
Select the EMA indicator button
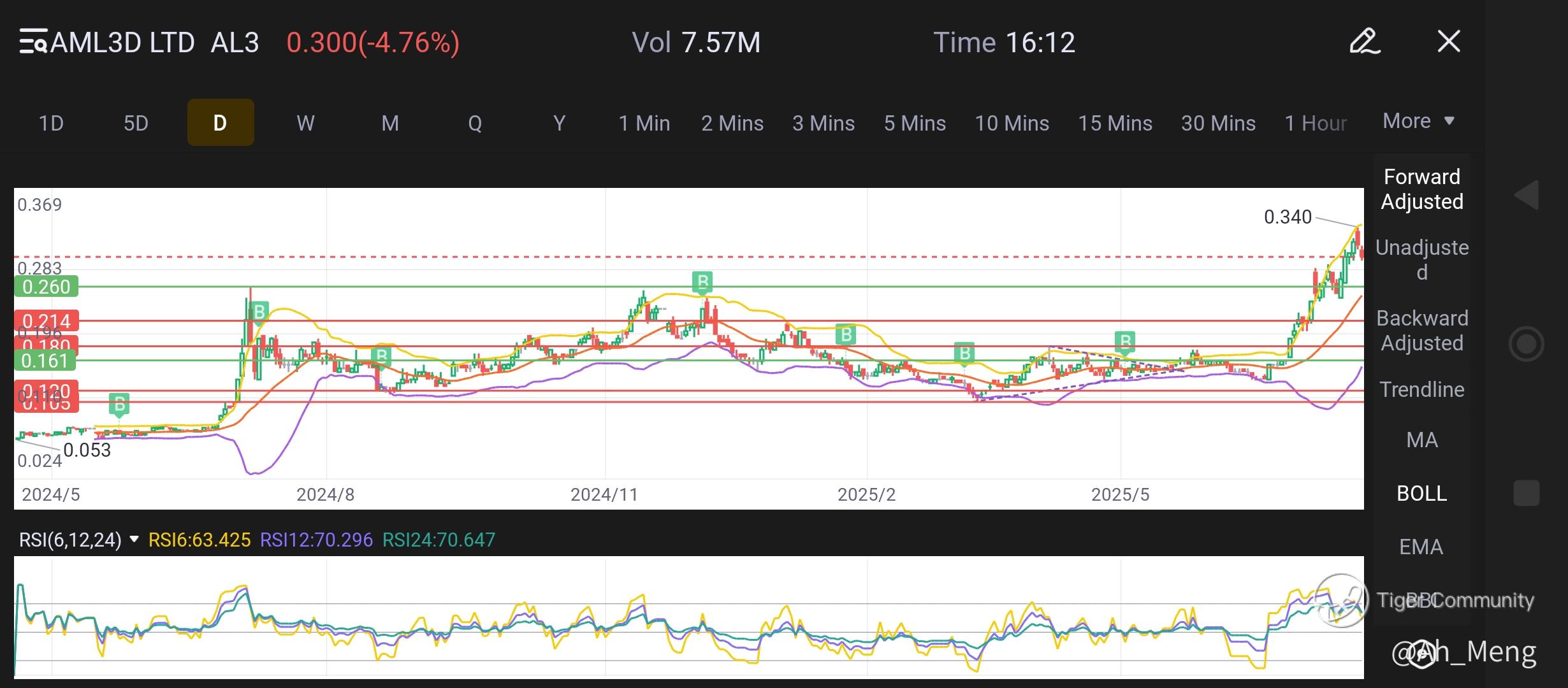click(x=1421, y=547)
